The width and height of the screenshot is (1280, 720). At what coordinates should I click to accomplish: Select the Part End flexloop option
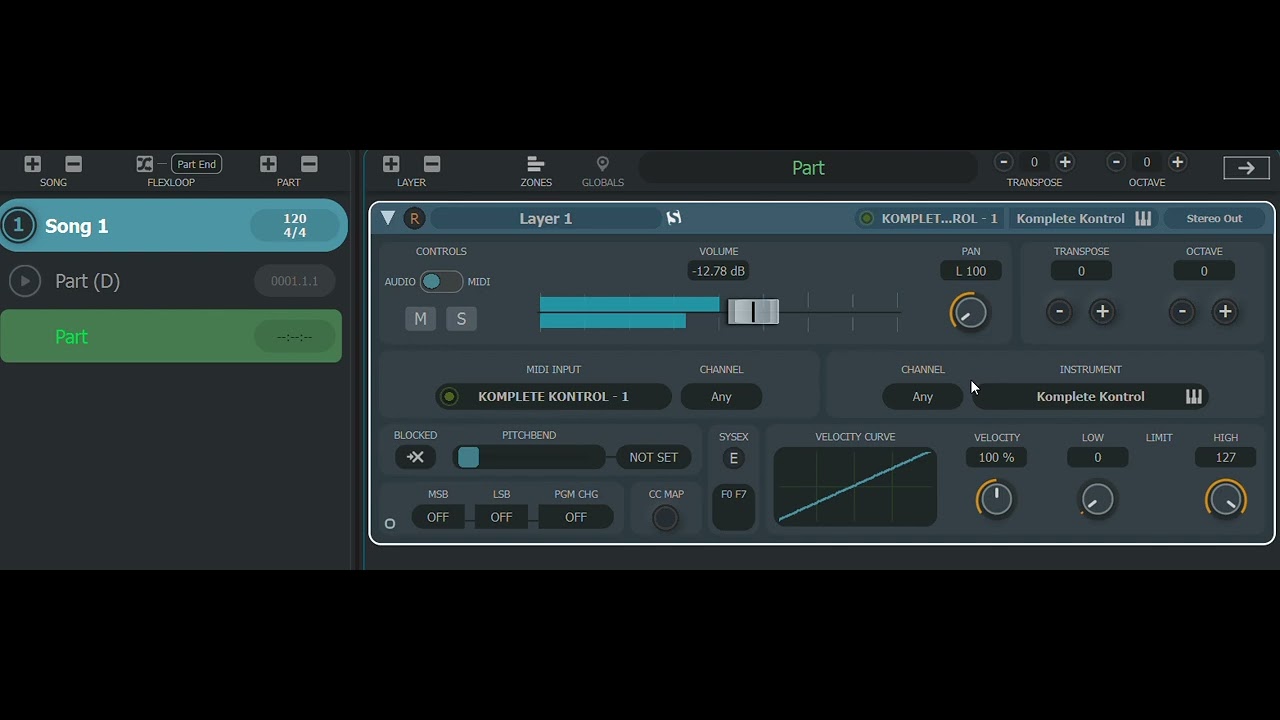coord(197,164)
